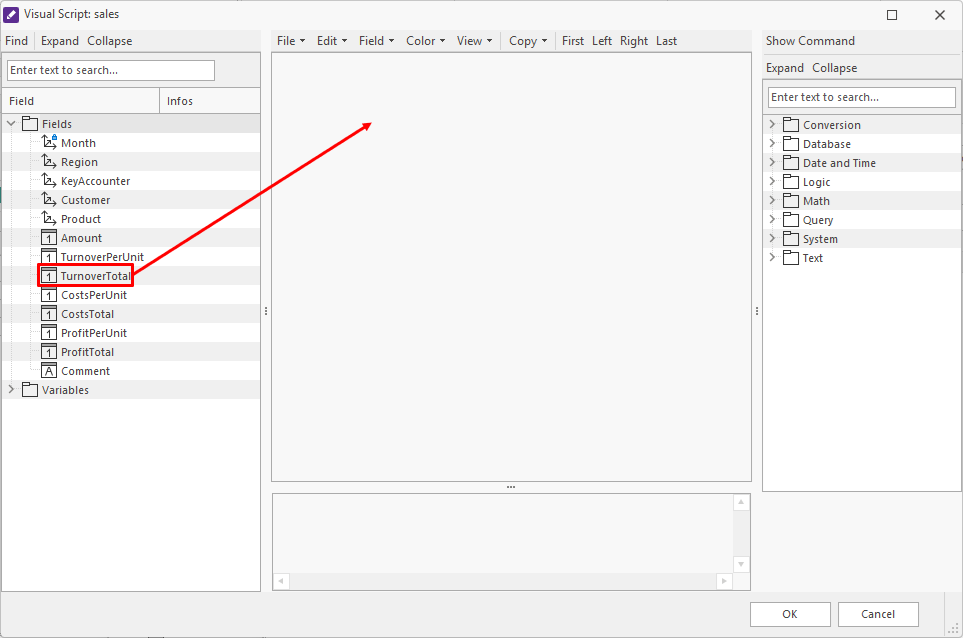This screenshot has width=963, height=638.
Task: Click Collapse in the fields panel
Action: click(109, 41)
